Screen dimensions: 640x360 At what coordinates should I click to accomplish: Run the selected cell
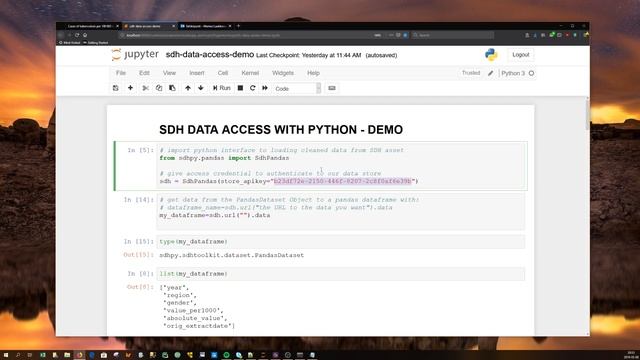(x=222, y=88)
